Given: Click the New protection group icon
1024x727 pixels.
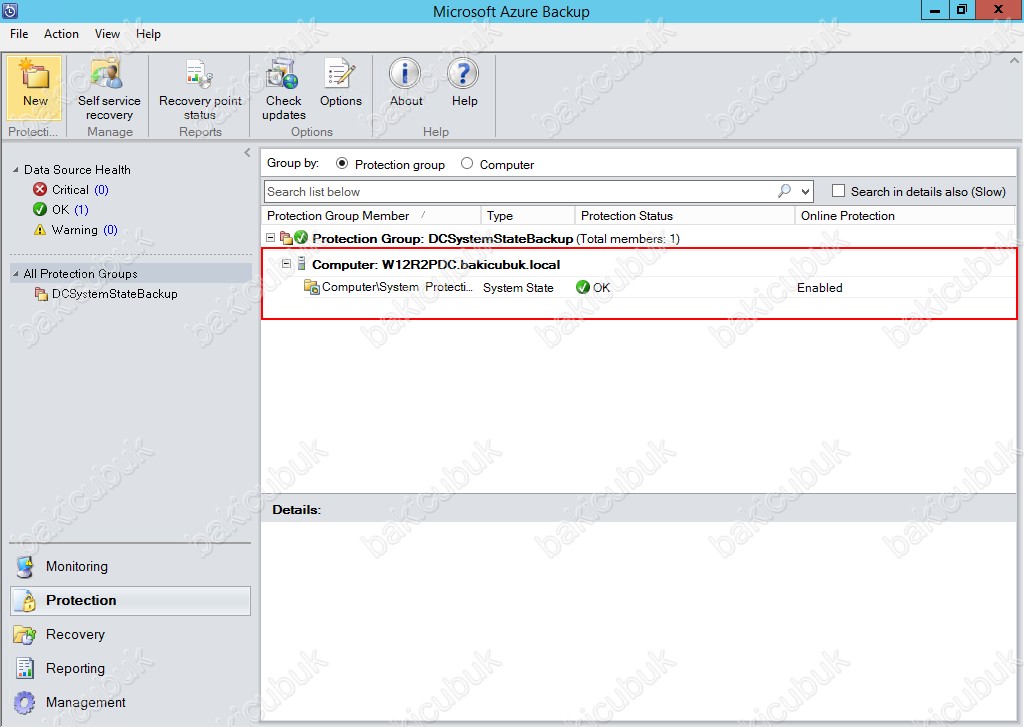Looking at the screenshot, I should pos(35,74).
